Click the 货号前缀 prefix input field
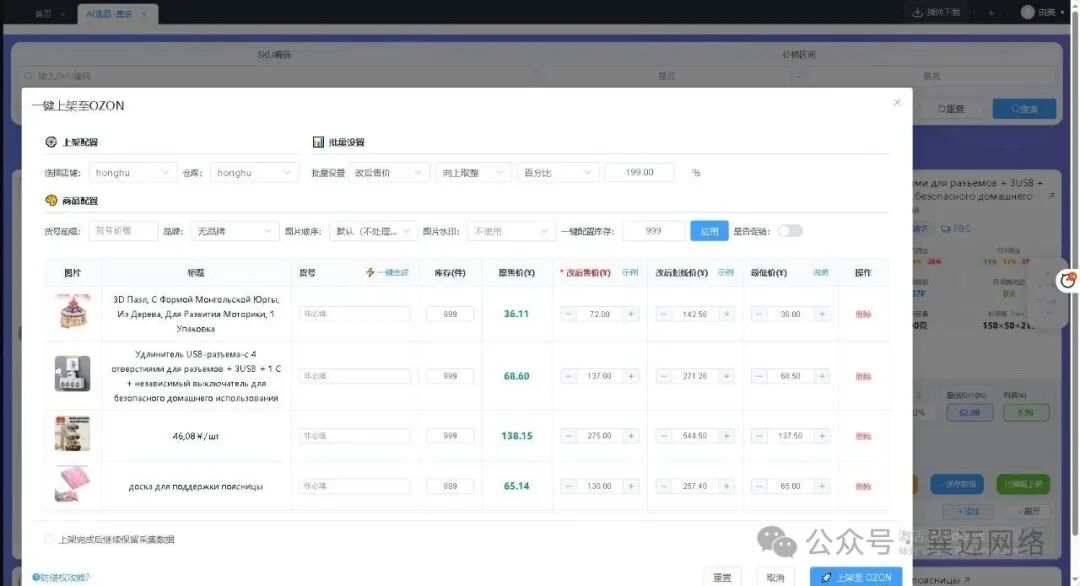This screenshot has width=1080, height=586. (x=123, y=231)
